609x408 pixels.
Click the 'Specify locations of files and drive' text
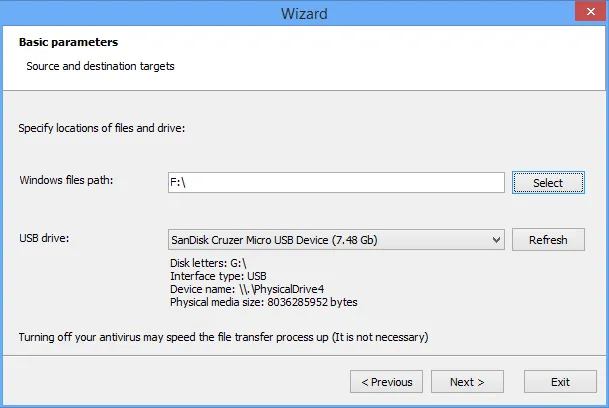point(102,128)
